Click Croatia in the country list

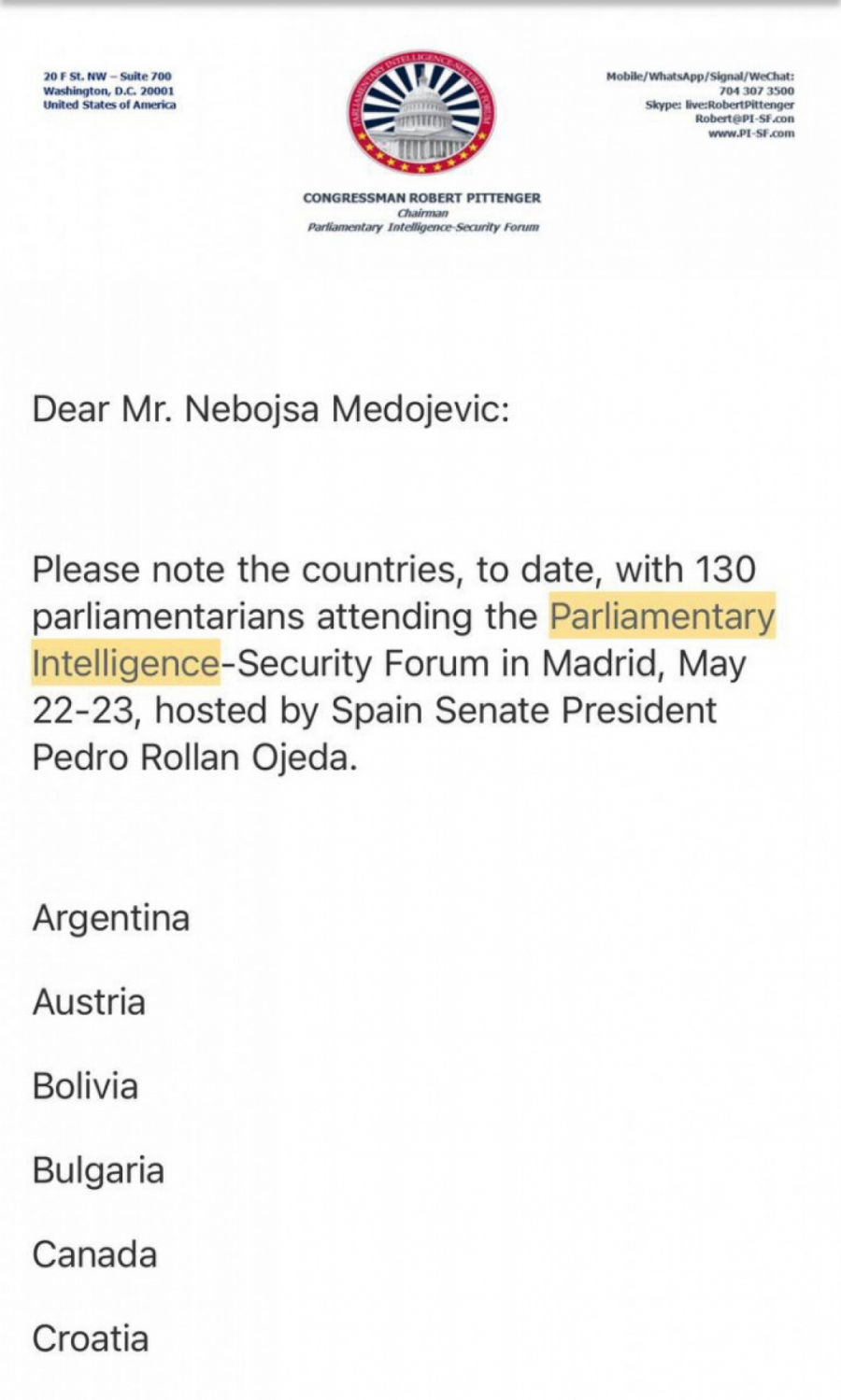[x=91, y=1338]
